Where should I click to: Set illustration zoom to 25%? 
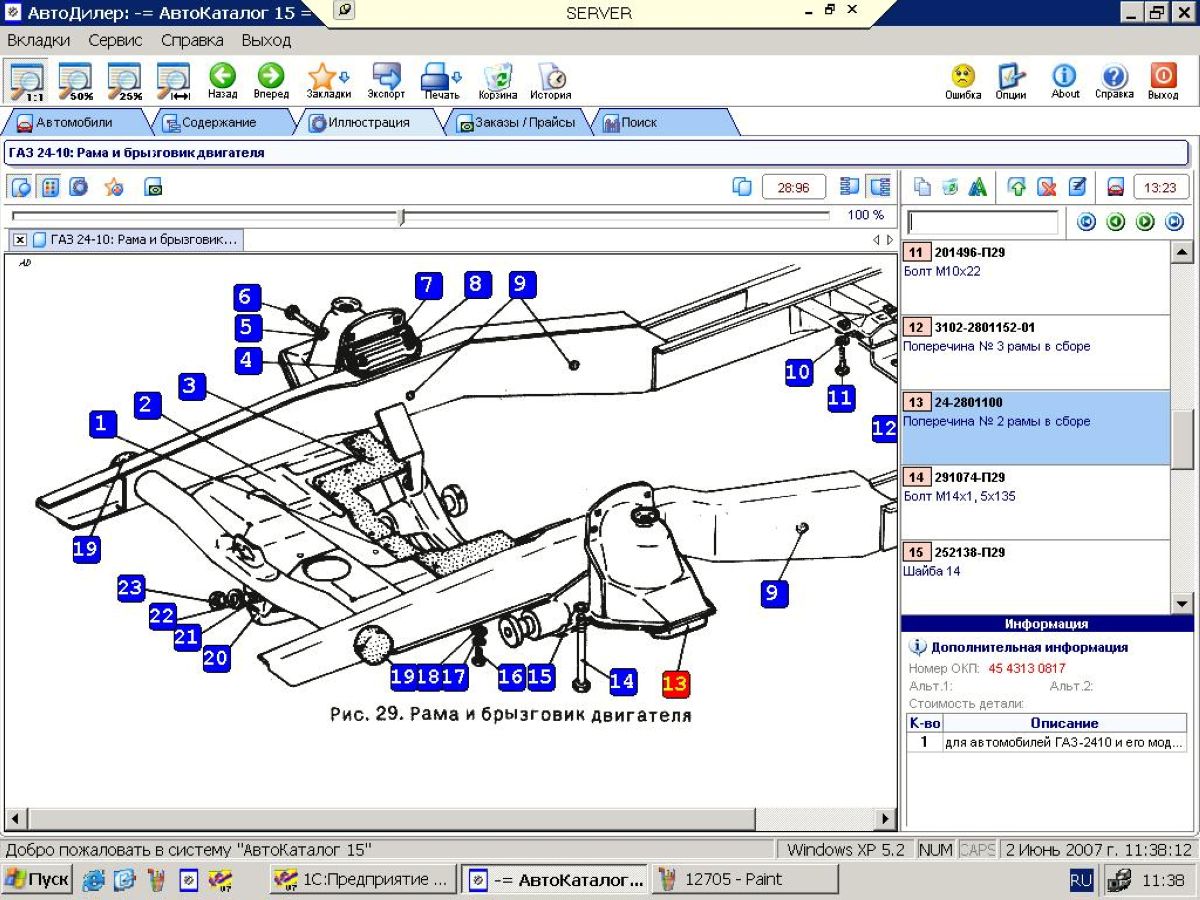point(124,82)
